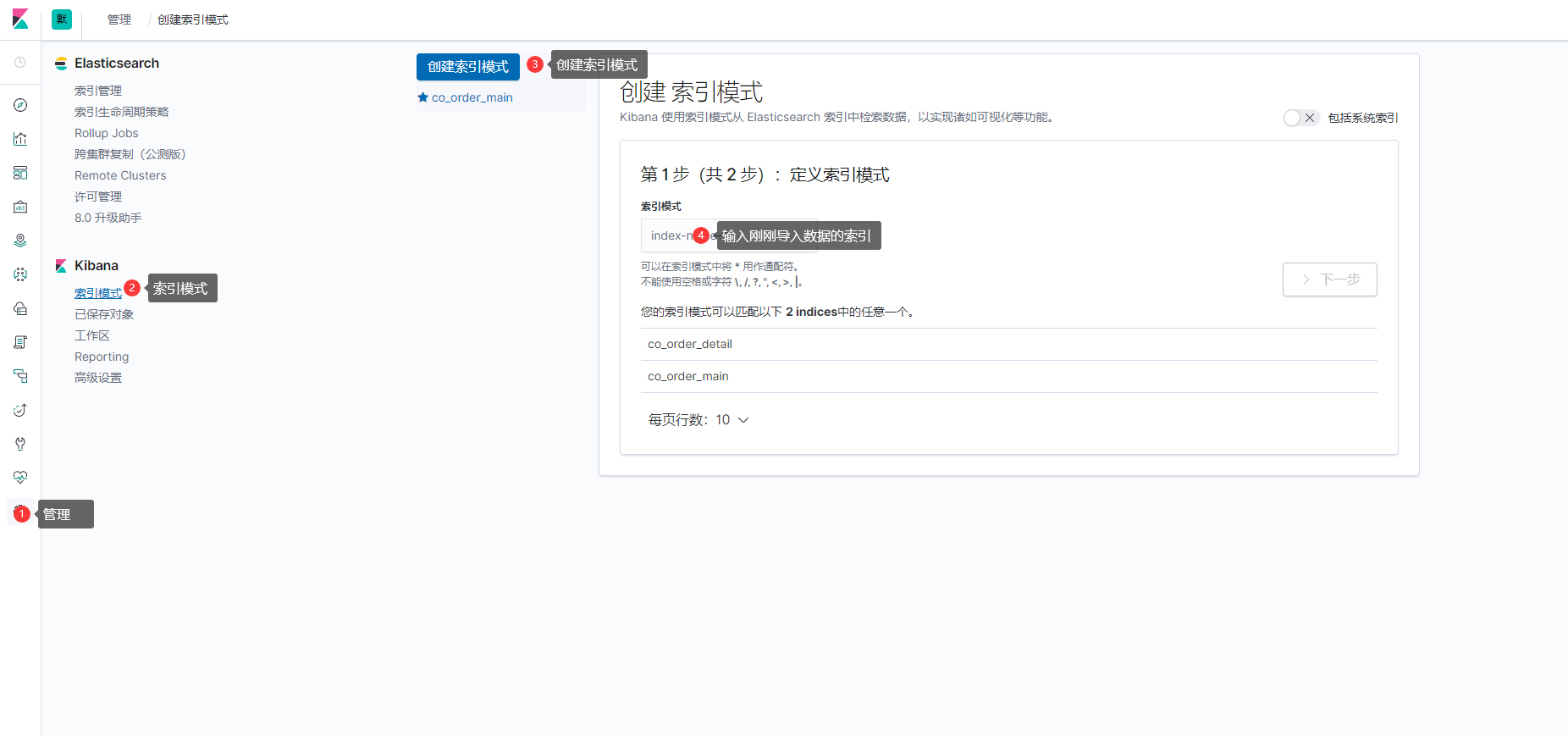Open Logs sidebar icon
The width and height of the screenshot is (1568, 736).
tap(20, 342)
